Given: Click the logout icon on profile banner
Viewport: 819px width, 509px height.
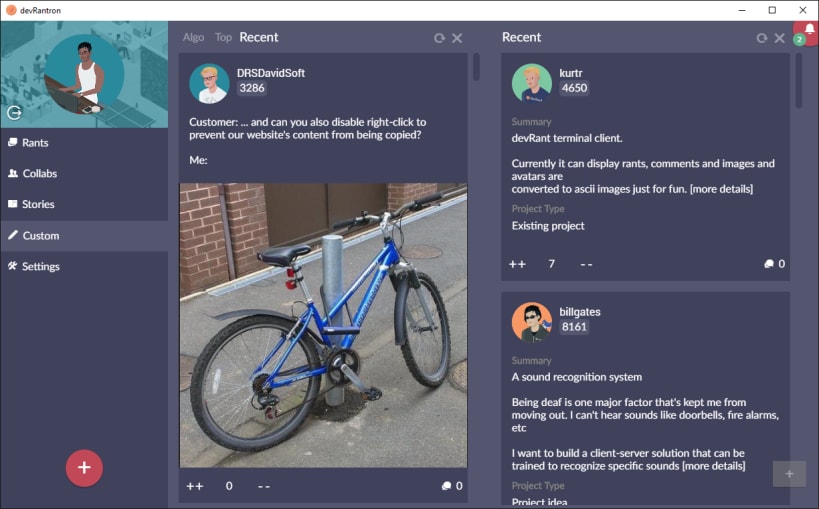Looking at the screenshot, I should tap(15, 112).
